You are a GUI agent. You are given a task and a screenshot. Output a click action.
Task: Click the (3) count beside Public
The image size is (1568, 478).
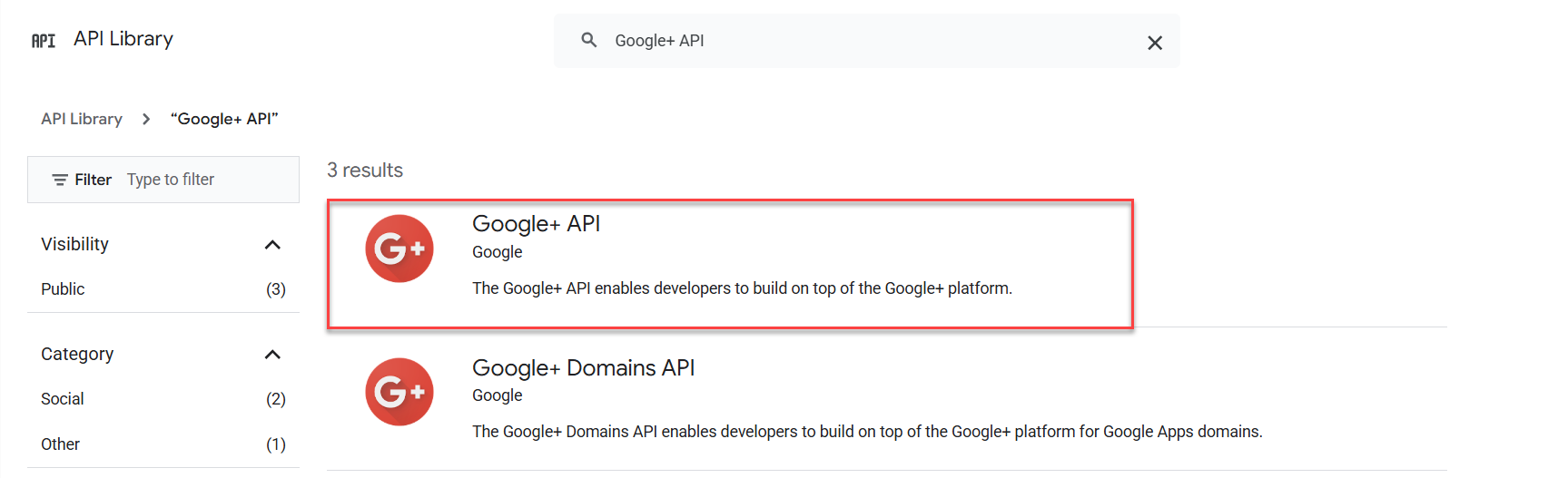[276, 289]
